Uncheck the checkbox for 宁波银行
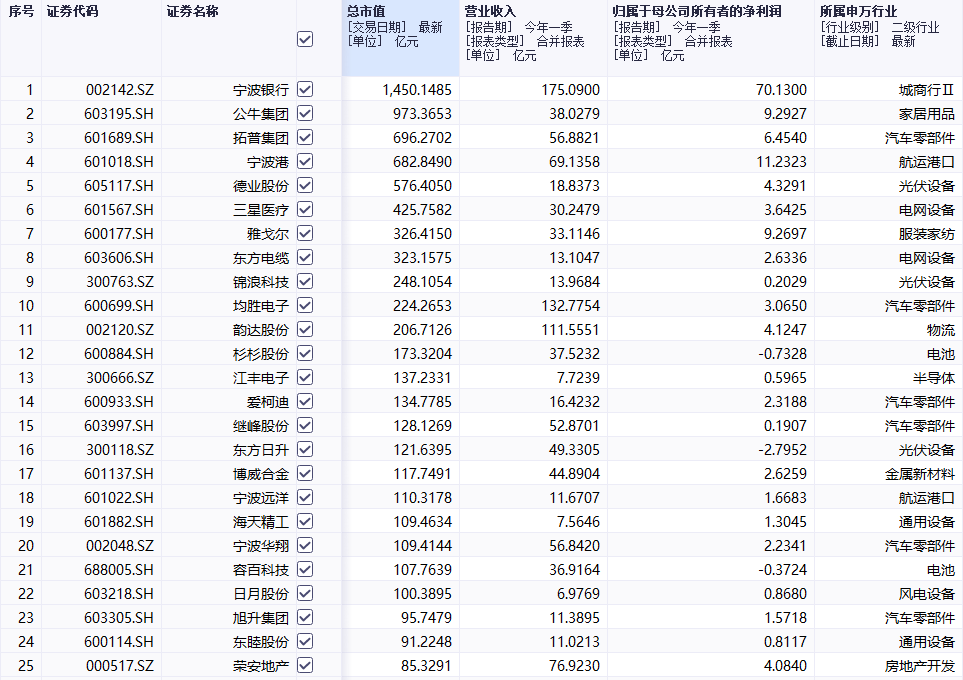This screenshot has width=963, height=680. tap(305, 89)
